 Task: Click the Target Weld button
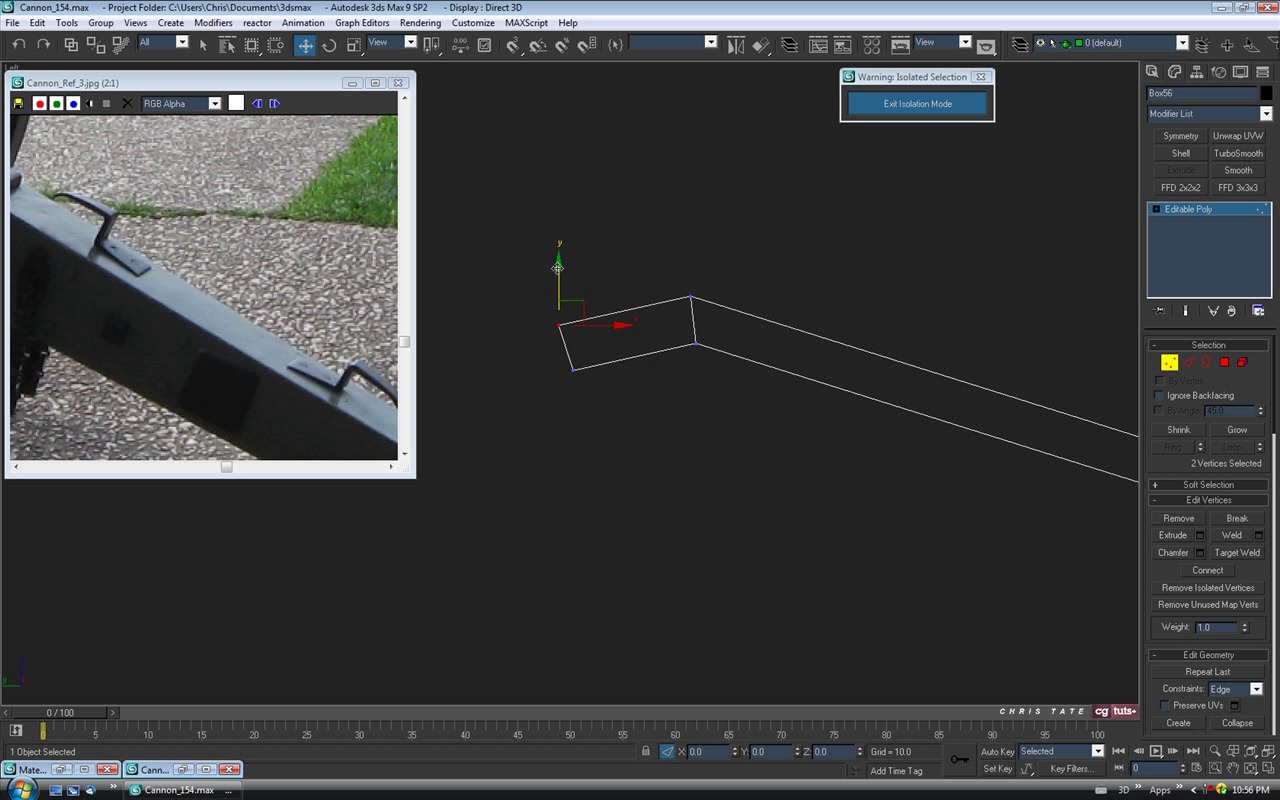pos(1237,552)
